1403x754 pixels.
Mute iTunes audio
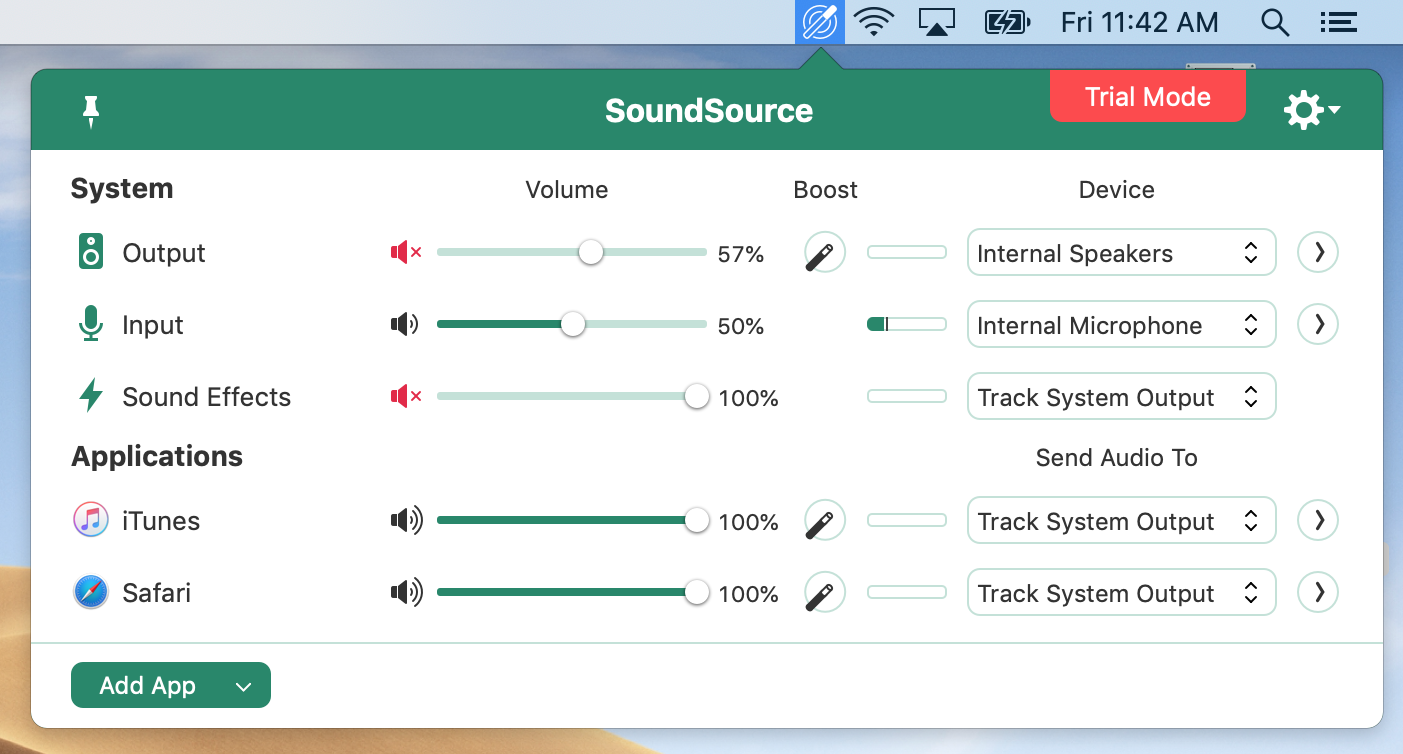(x=406, y=521)
